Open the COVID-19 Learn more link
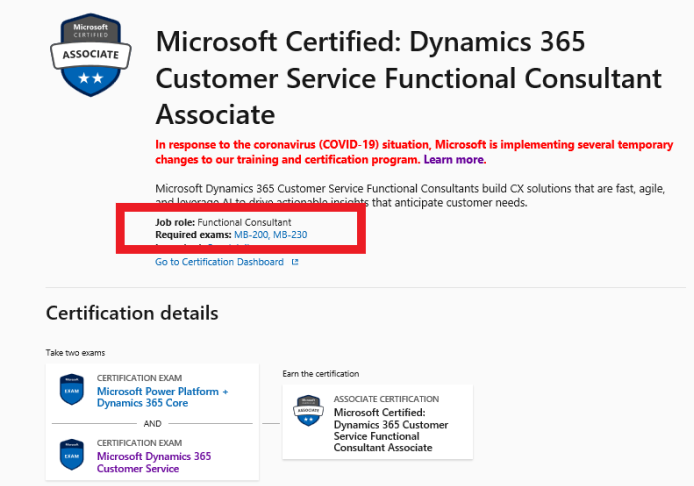694x486 pixels. pyautogui.click(x=455, y=160)
